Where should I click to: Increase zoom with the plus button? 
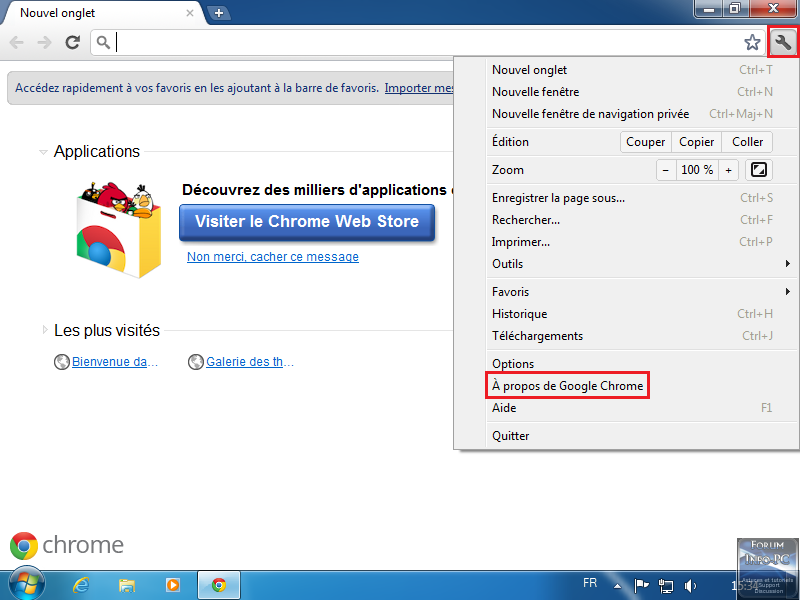point(729,170)
